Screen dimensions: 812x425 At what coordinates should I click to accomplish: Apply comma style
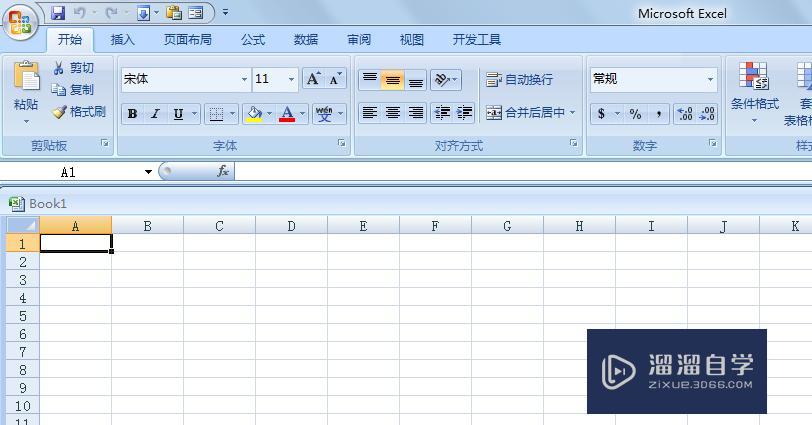pyautogui.click(x=658, y=113)
